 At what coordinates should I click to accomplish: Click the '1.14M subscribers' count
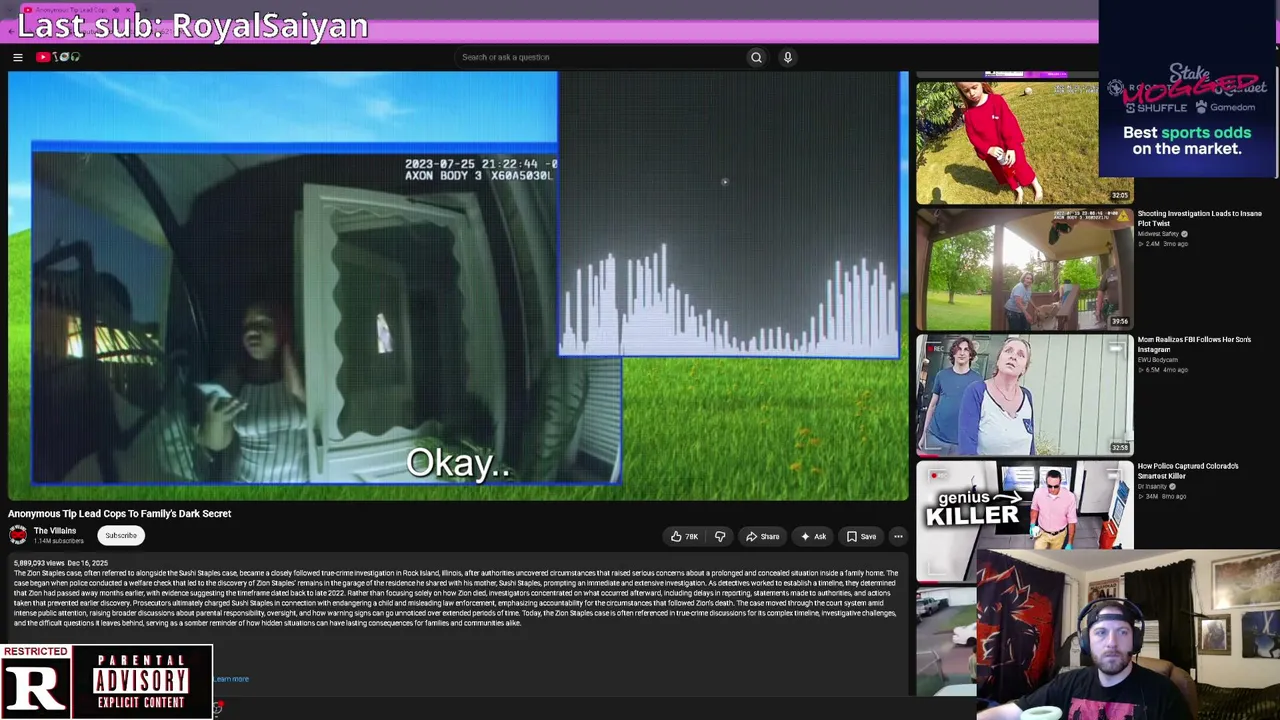point(59,541)
